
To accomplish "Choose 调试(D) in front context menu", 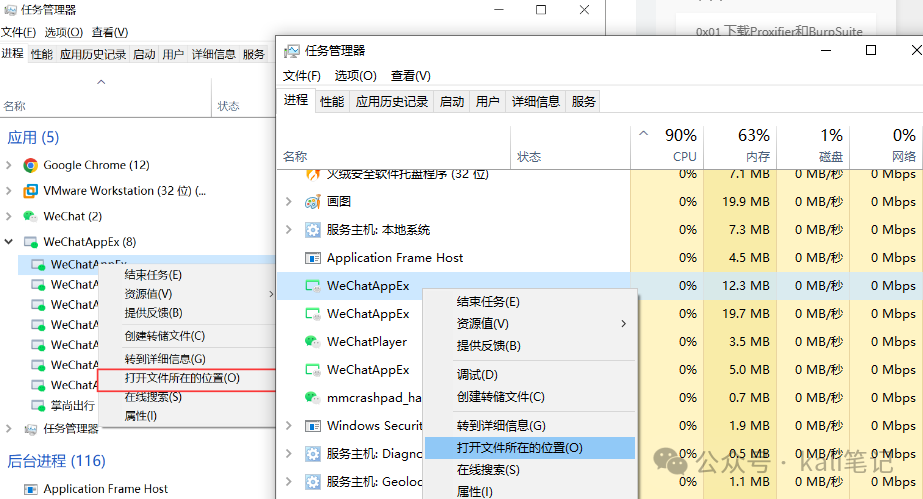I will pos(530,375).
